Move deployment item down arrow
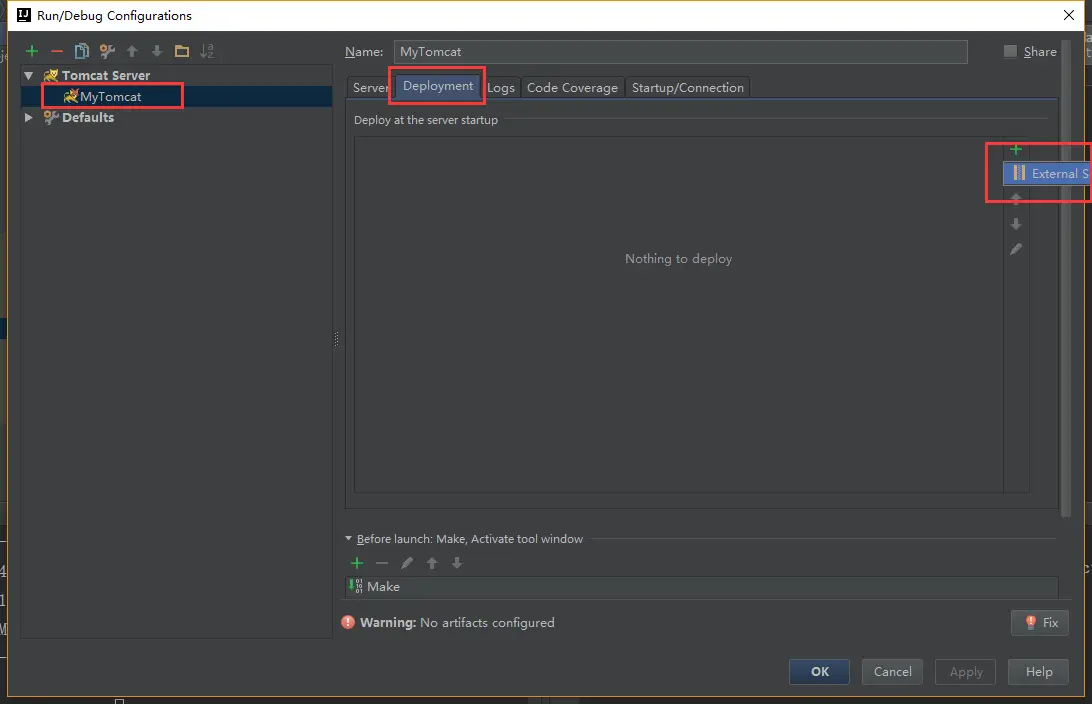This screenshot has width=1092, height=704. [x=1016, y=224]
